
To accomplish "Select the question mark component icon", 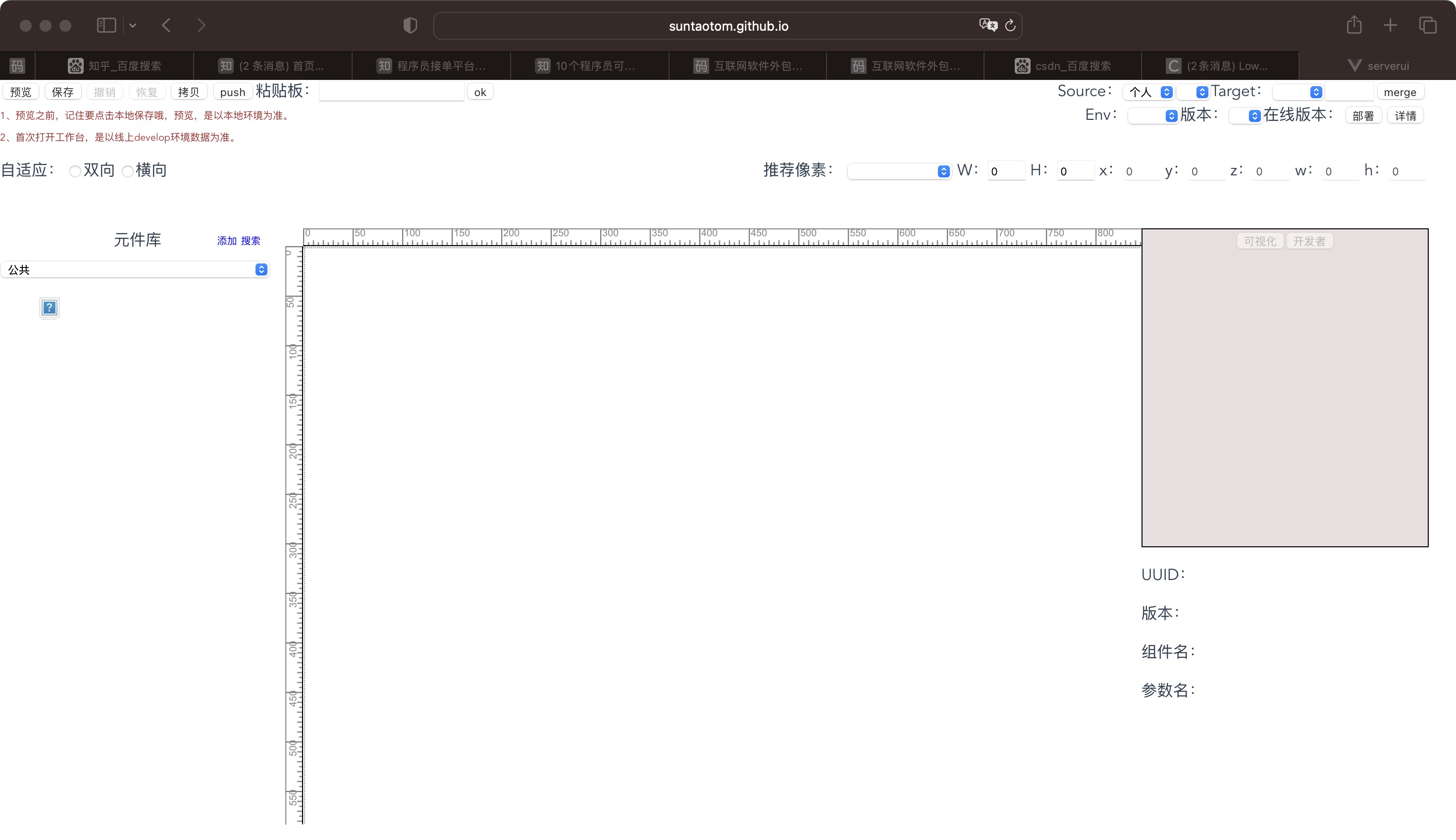I will point(50,308).
